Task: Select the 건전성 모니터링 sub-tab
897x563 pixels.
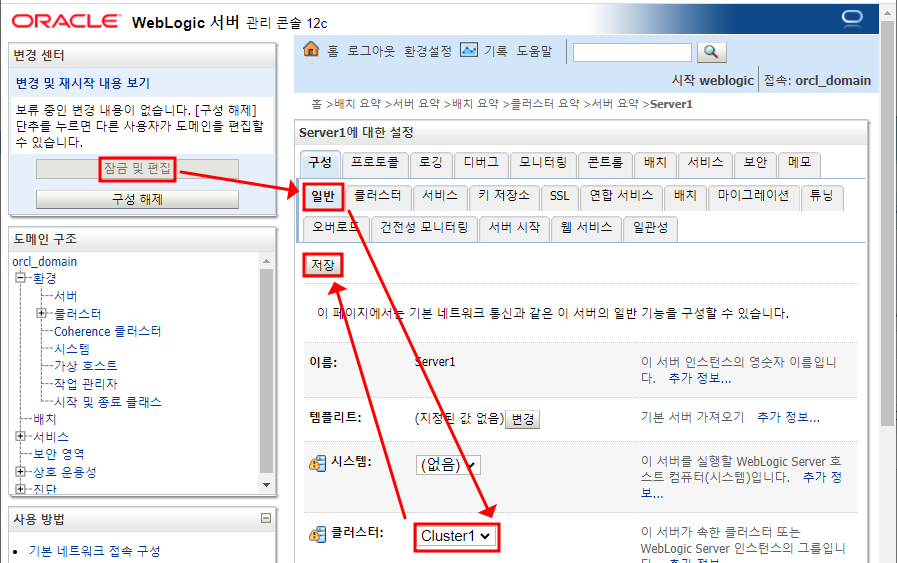Action: (424, 229)
